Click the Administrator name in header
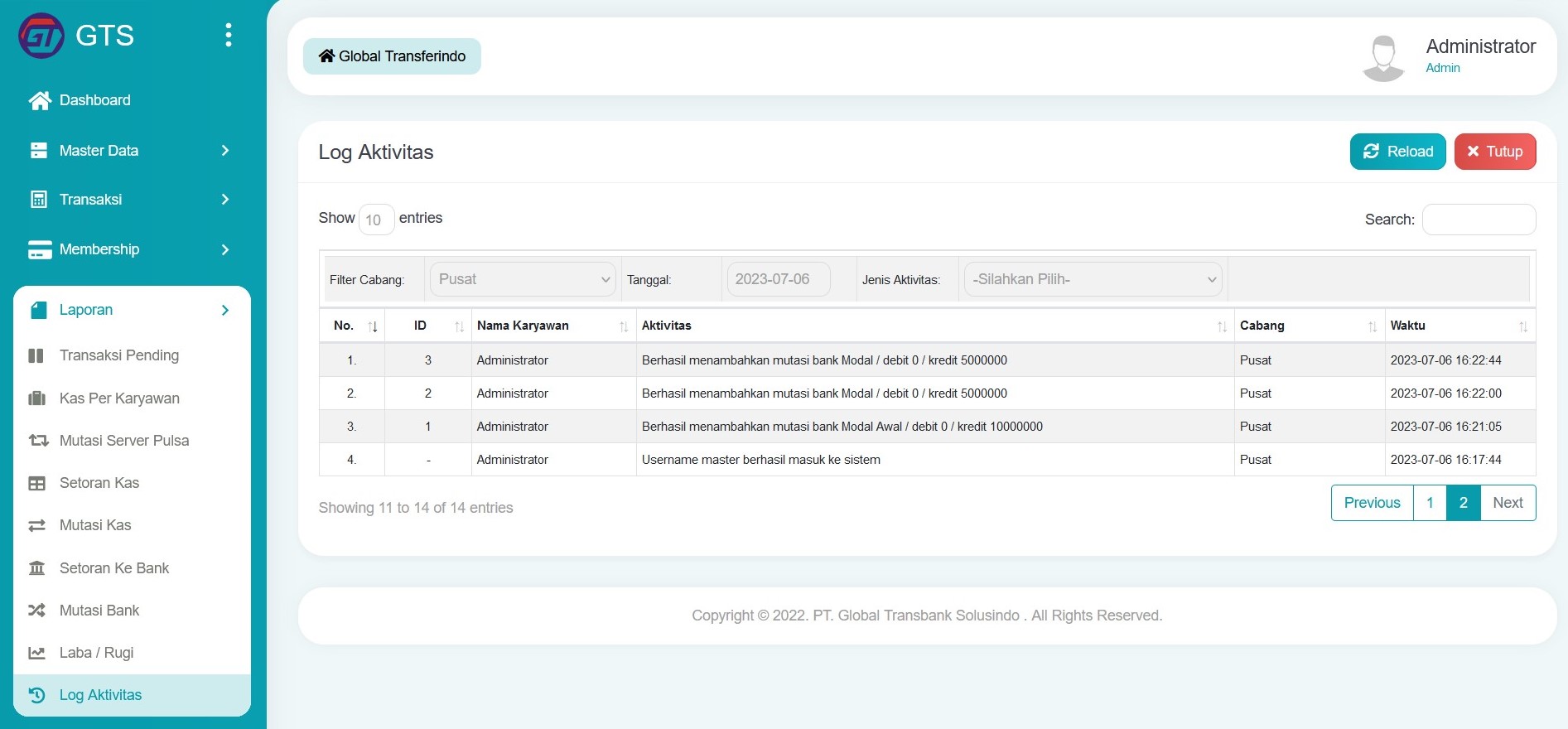This screenshot has height=729, width=1568. [x=1480, y=46]
